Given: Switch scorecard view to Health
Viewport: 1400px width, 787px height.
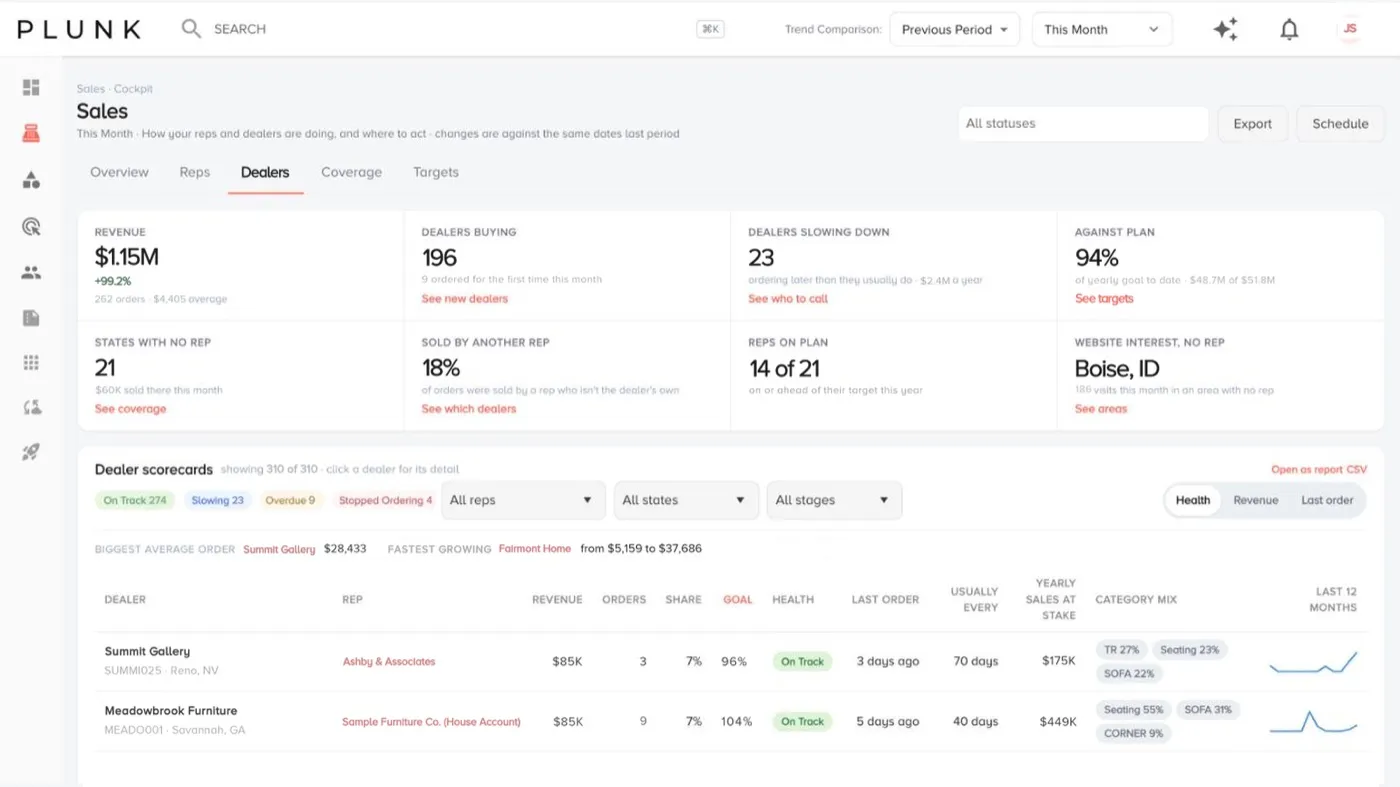Looking at the screenshot, I should tap(1193, 500).
